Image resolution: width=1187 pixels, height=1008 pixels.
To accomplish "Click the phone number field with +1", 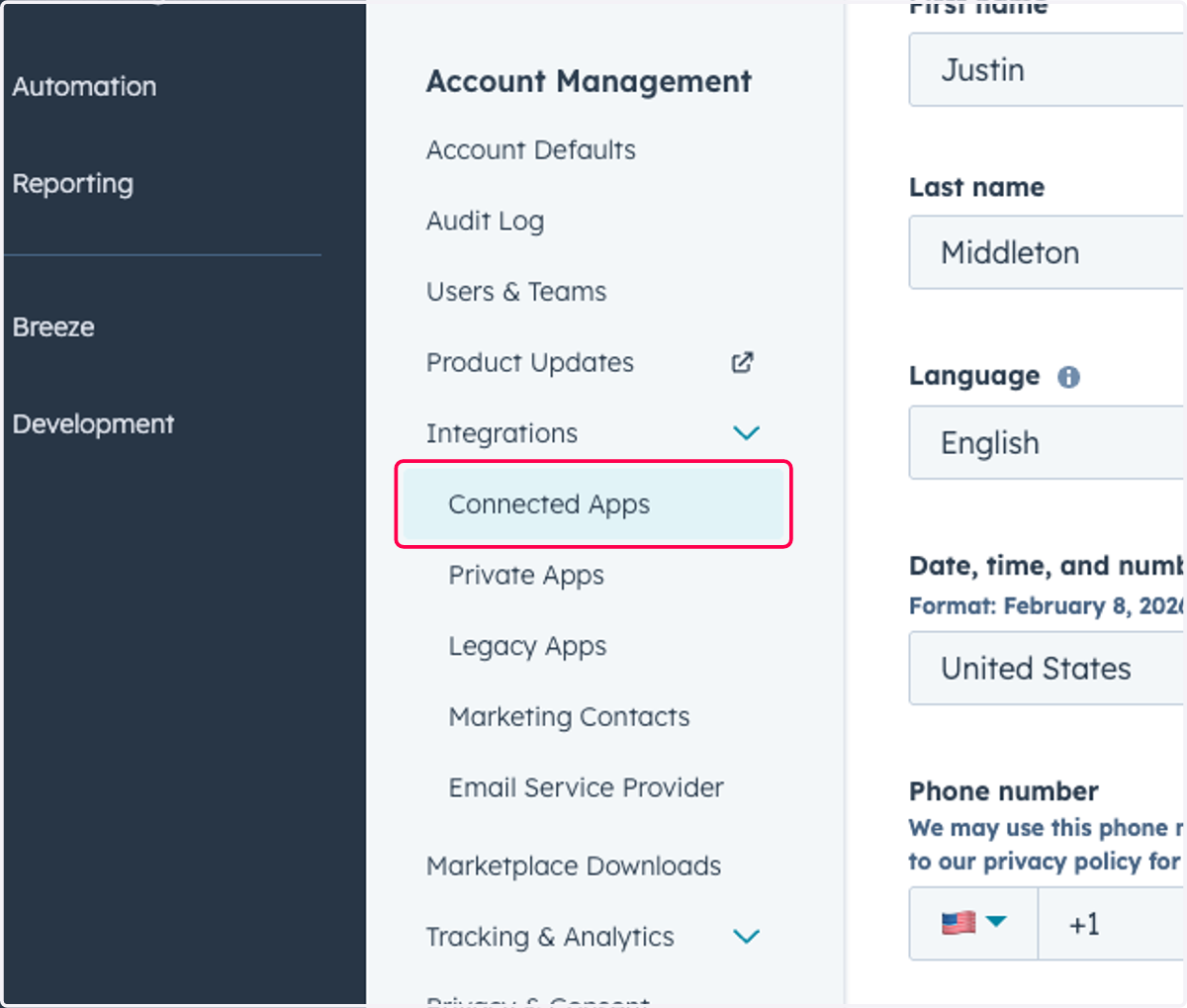I will coord(1111,923).
